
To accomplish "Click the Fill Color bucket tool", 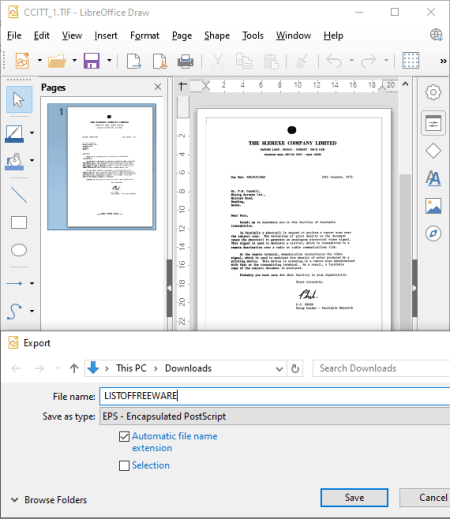I will 14,161.
